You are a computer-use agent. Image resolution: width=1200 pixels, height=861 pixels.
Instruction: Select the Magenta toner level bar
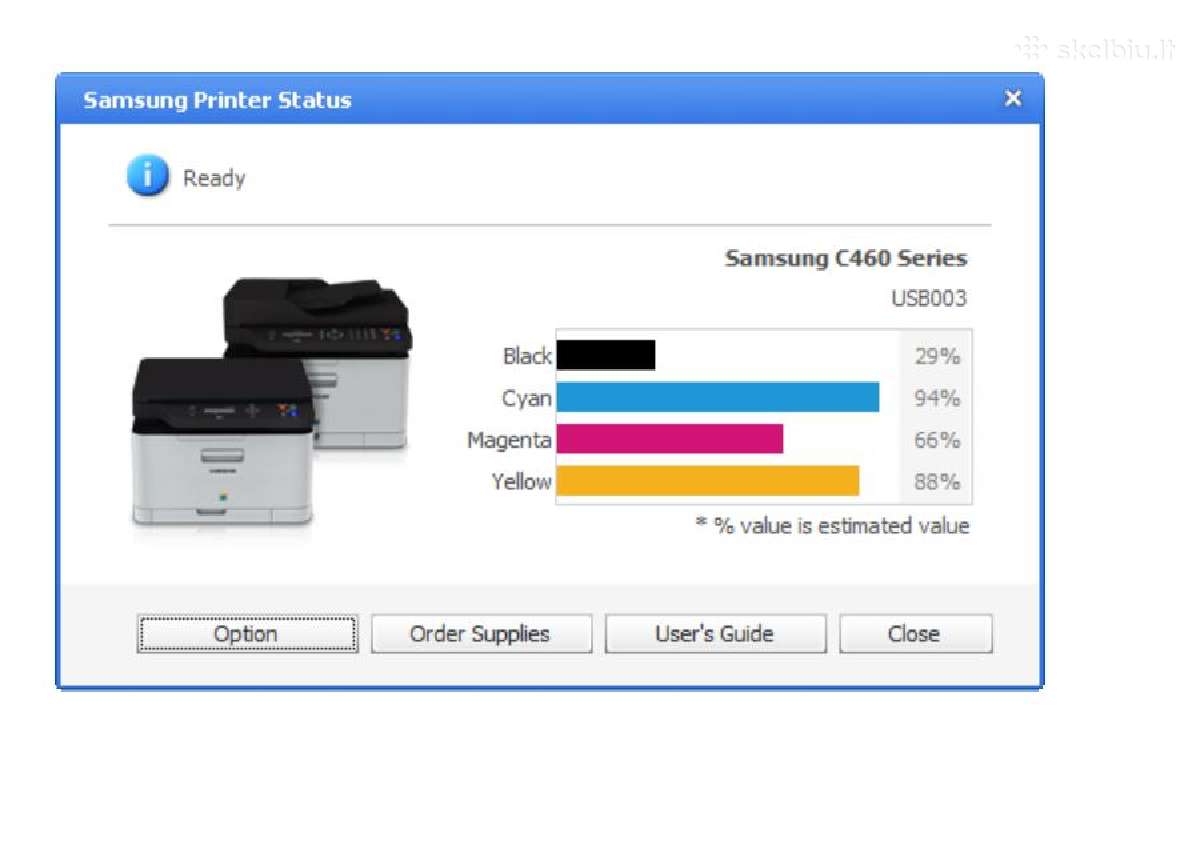[670, 439]
